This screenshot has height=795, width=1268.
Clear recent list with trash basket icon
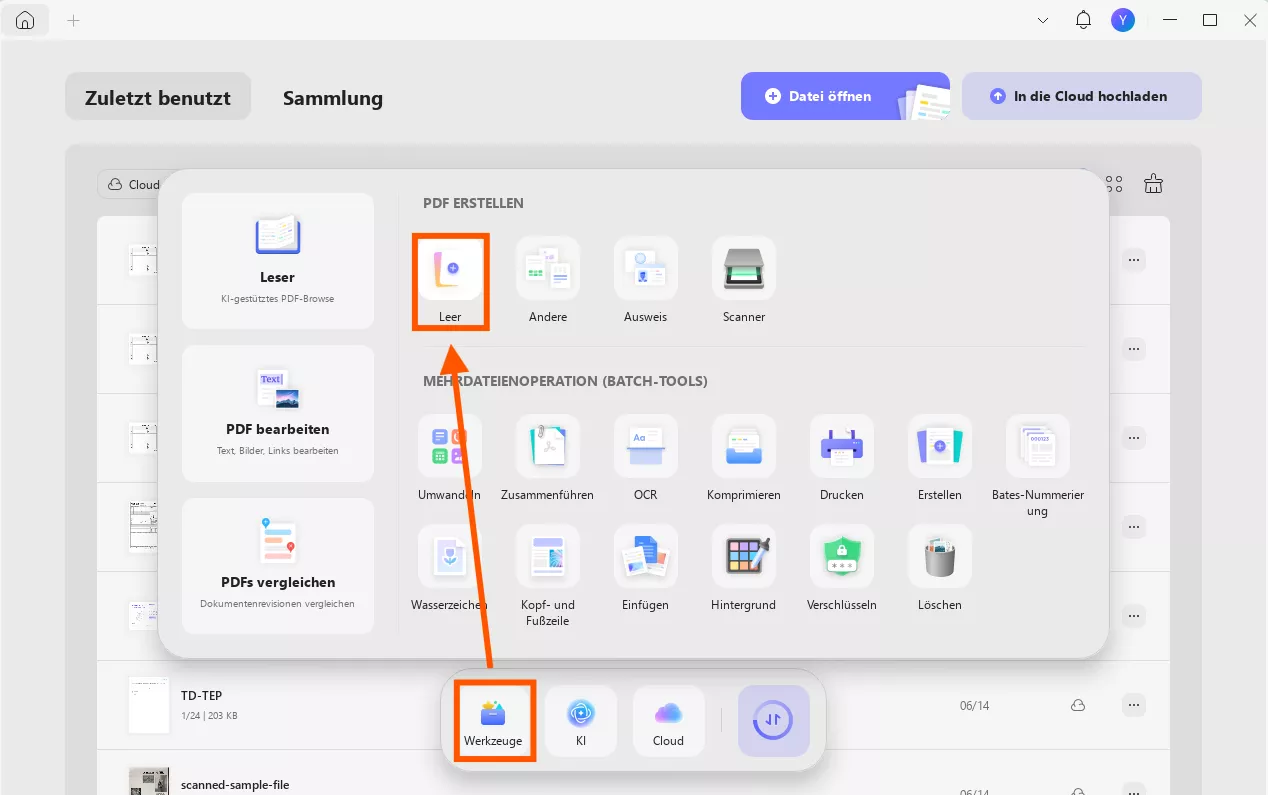(1154, 183)
